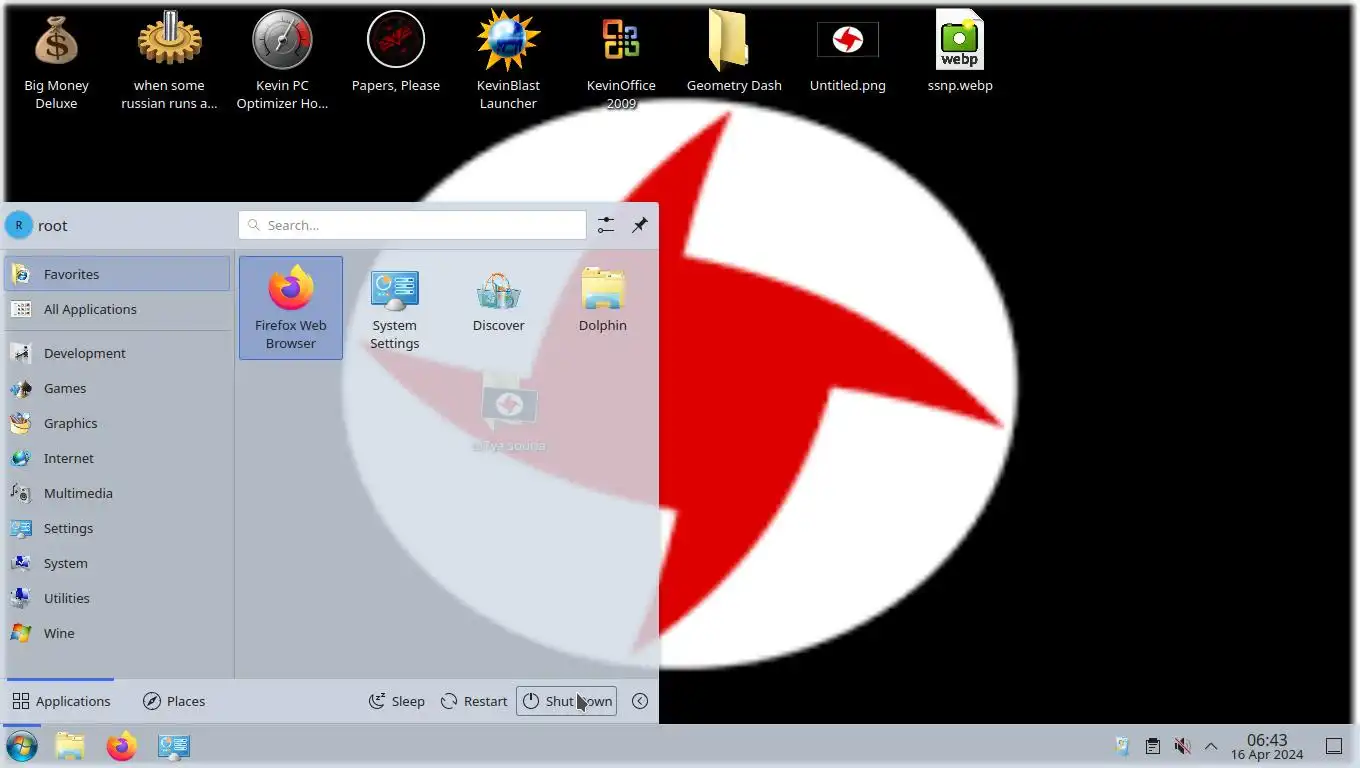Open the Games category
Viewport: 1360px width, 768px height.
tap(118, 388)
